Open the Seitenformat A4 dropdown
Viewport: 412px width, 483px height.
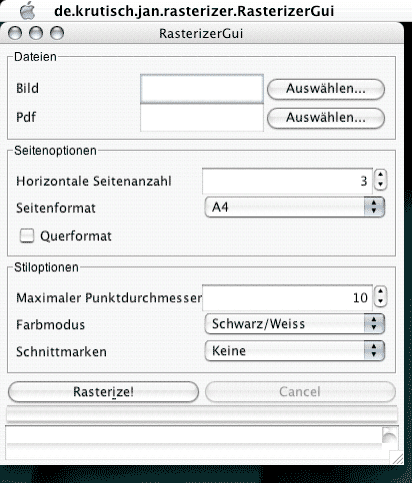click(295, 207)
